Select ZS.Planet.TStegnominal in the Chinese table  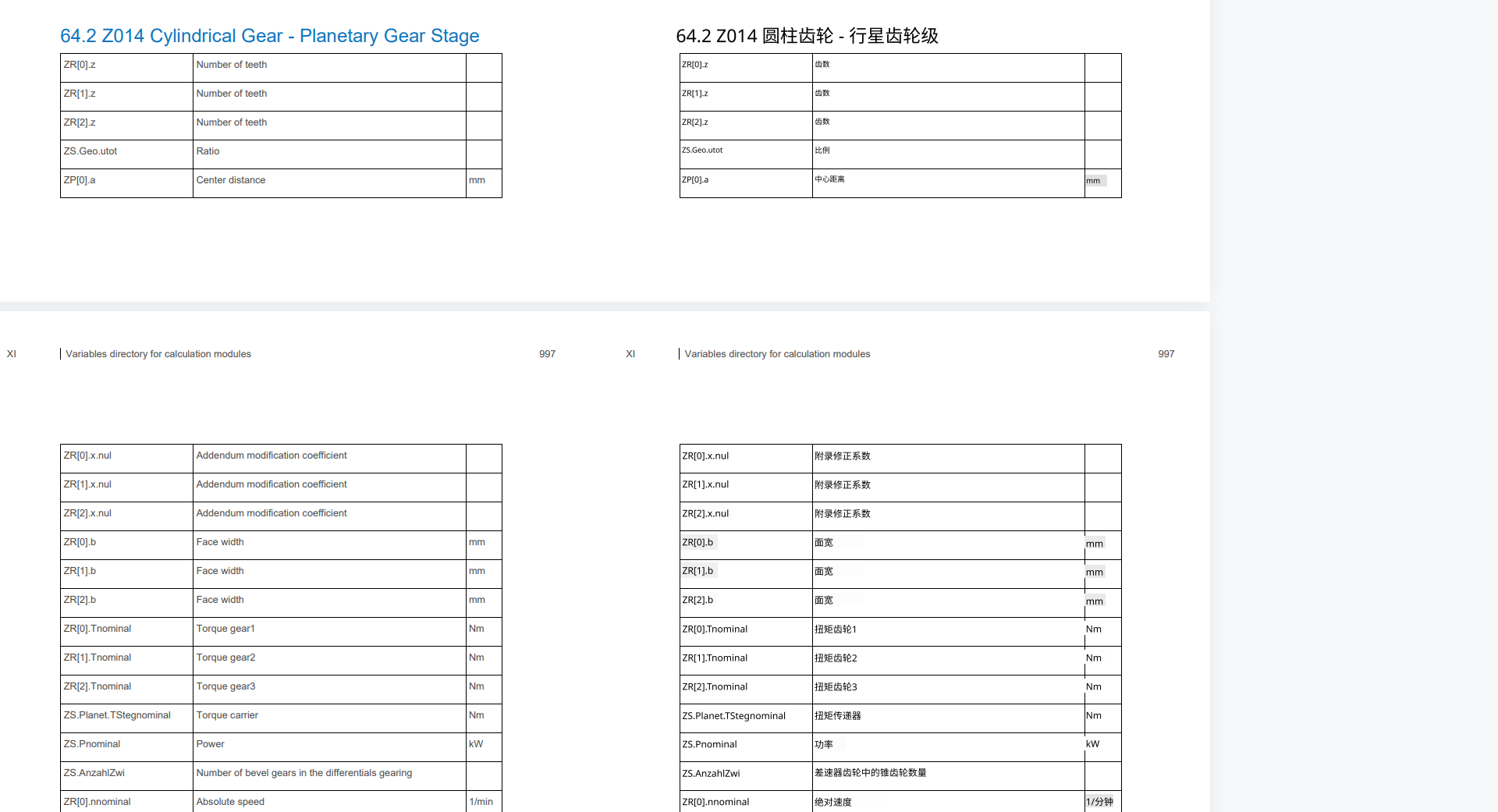click(733, 716)
